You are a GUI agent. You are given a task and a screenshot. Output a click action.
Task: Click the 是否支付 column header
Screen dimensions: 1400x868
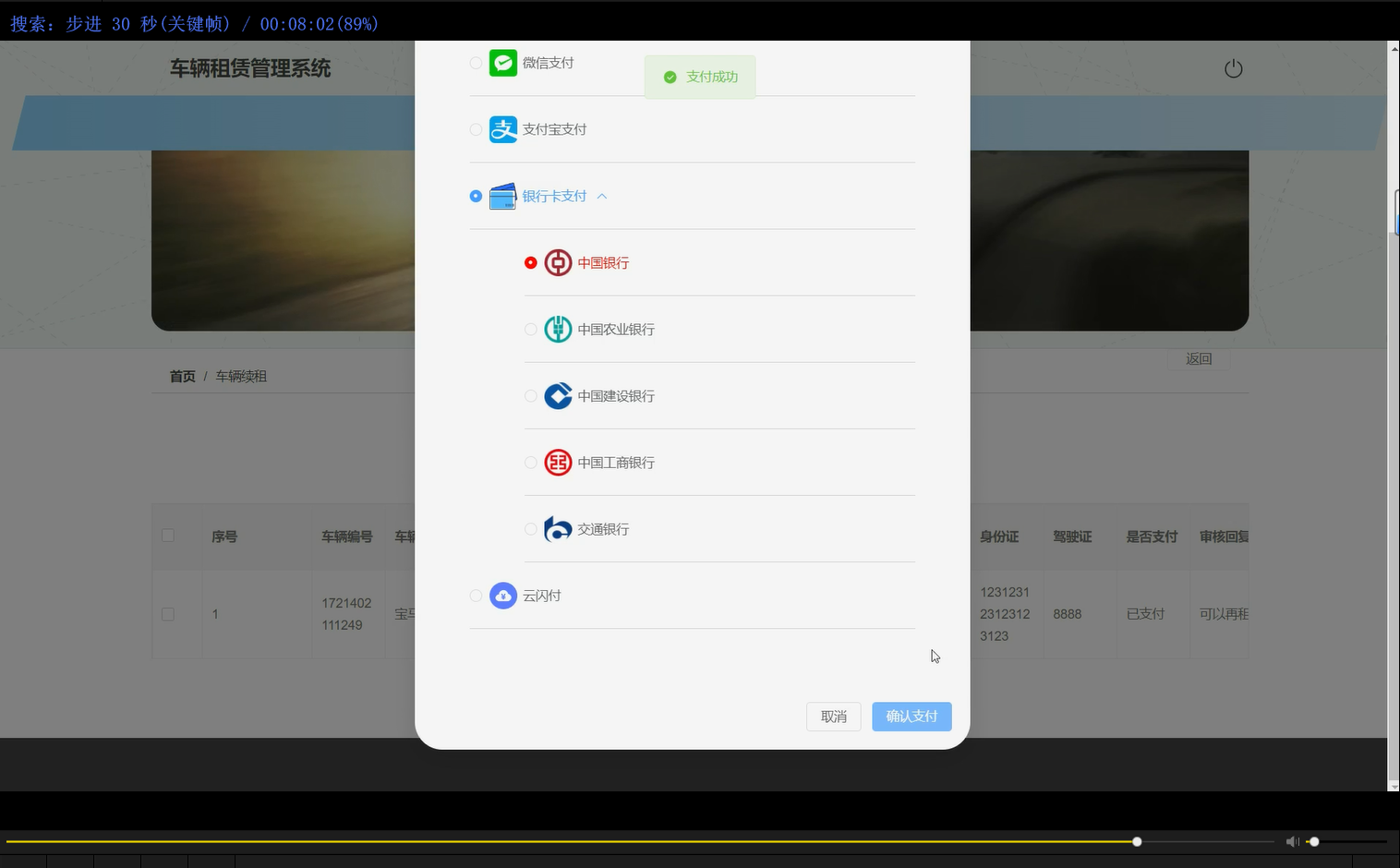click(1152, 536)
